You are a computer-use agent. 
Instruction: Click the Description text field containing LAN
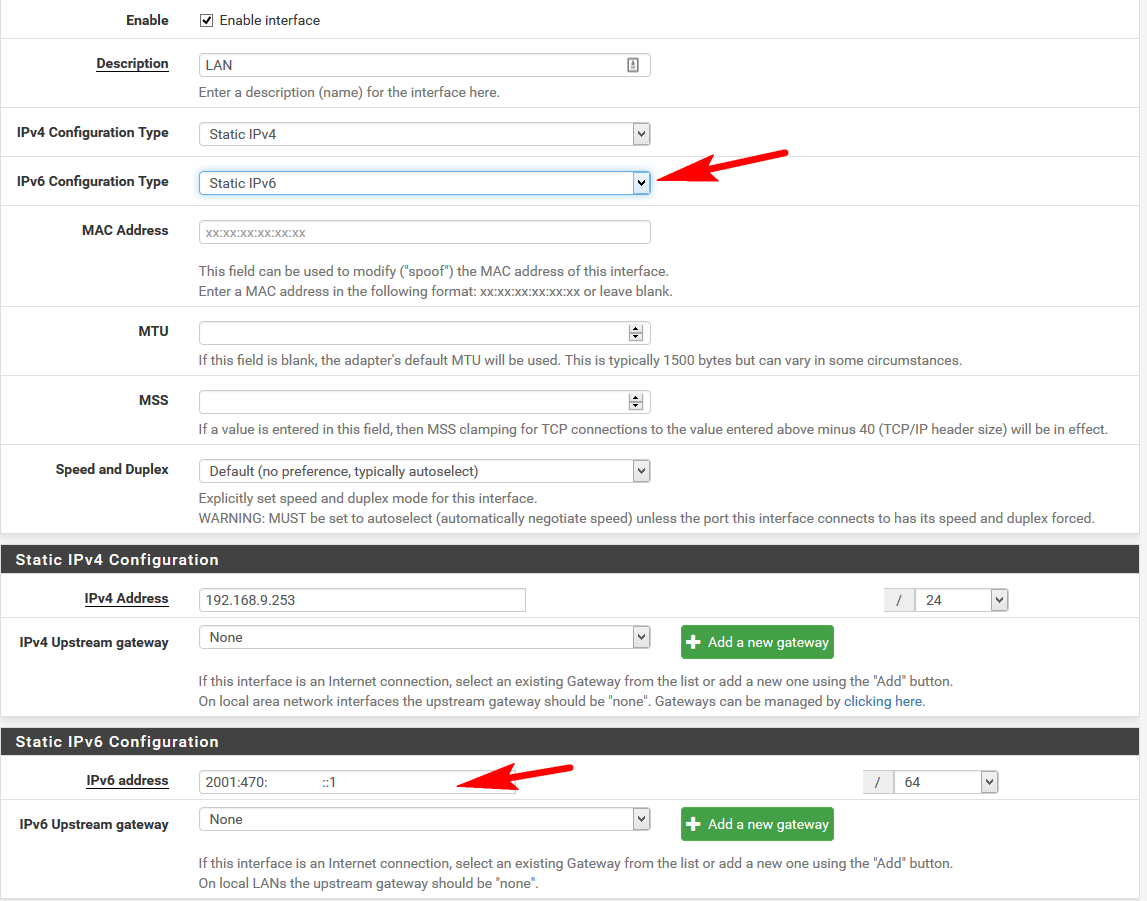pyautogui.click(x=410, y=65)
